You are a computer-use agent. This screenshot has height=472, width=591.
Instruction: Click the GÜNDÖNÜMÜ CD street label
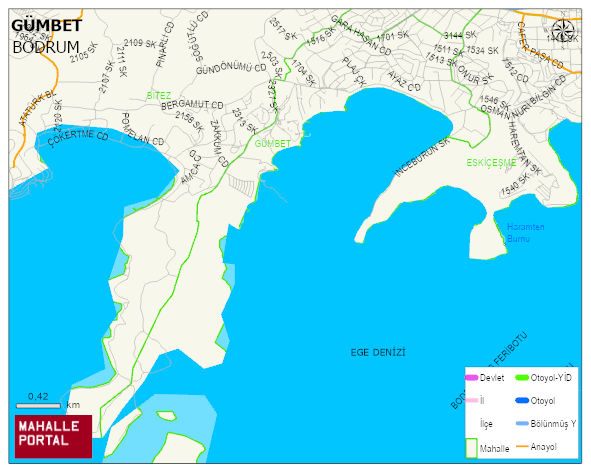(x=231, y=69)
